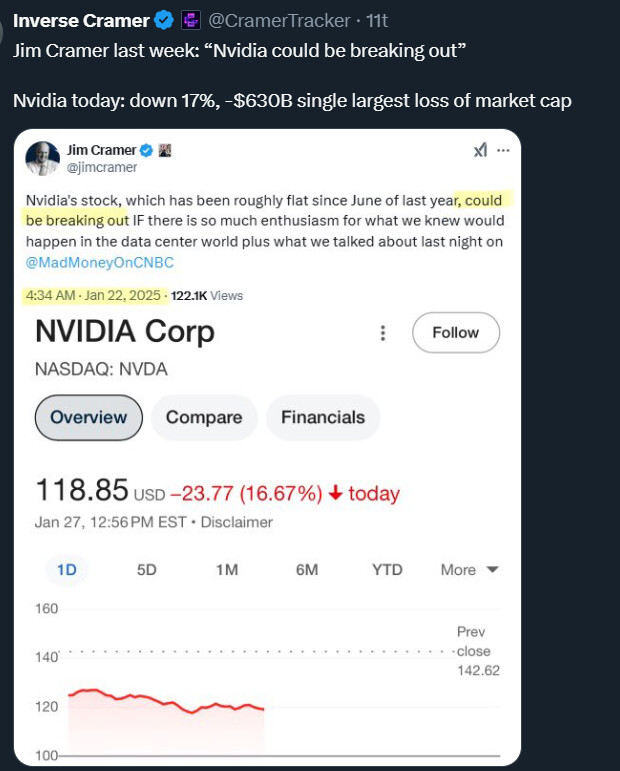
Task: Click Jim Cramer's profile avatar
Action: [x=42, y=158]
